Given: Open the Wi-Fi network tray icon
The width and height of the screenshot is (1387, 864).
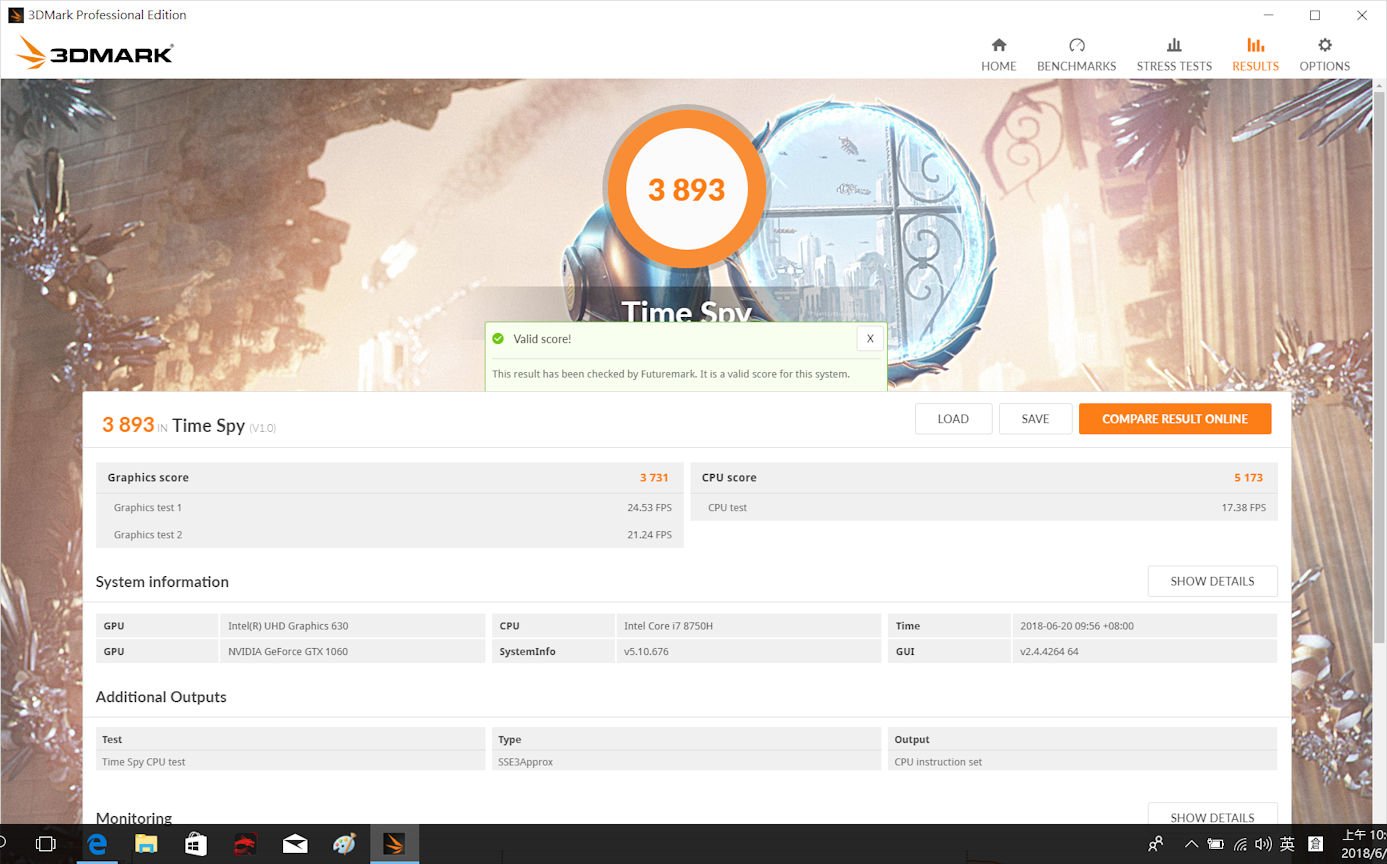Looking at the screenshot, I should [x=1240, y=844].
